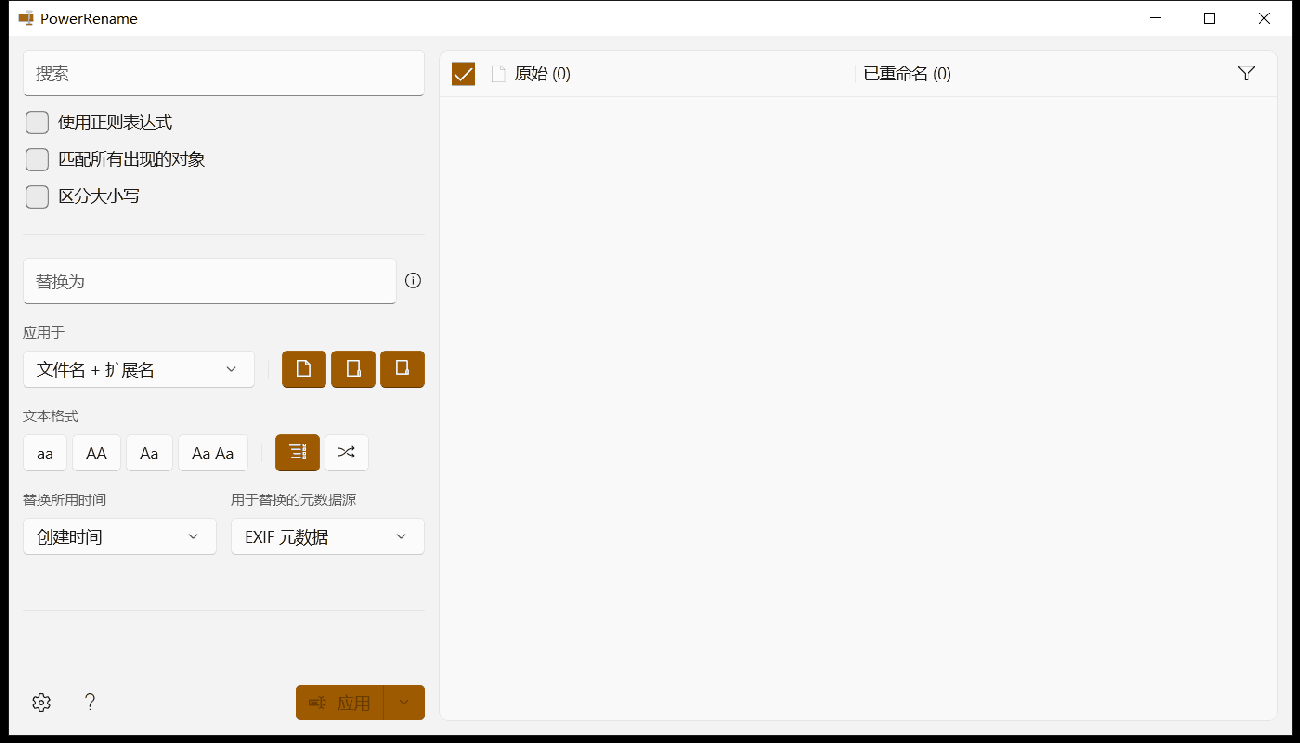Image resolution: width=1300 pixels, height=743 pixels.
Task: Click the info icon beside 替换为
Action: pos(413,281)
